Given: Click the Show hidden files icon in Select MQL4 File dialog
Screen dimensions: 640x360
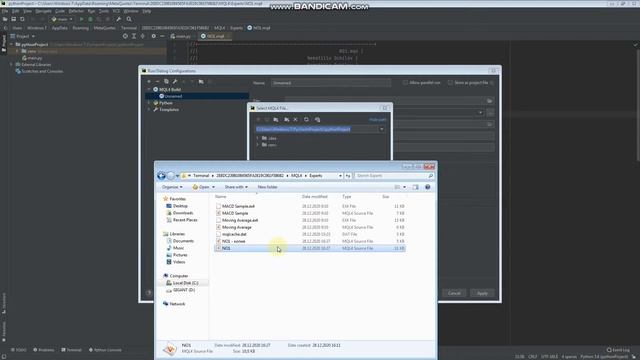Looking at the screenshot, I should click(318, 120).
